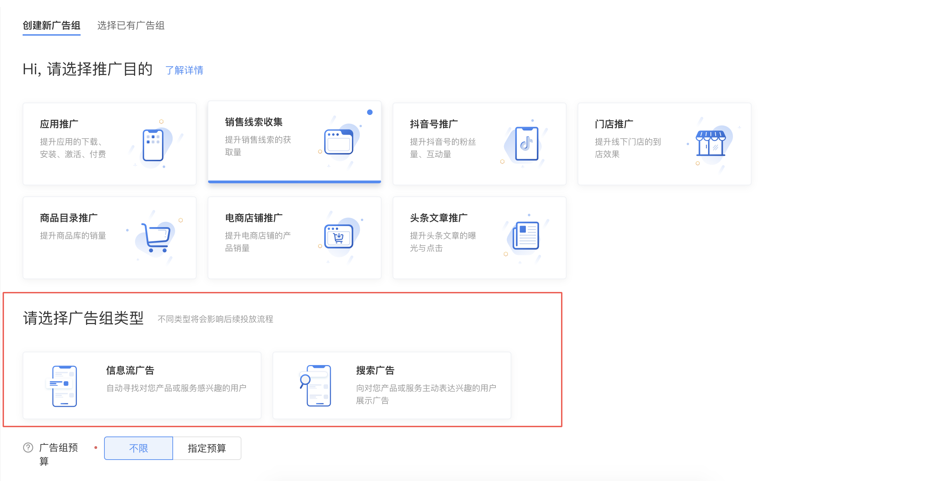Click the 头条文章推广 newspaper icon

click(x=525, y=237)
